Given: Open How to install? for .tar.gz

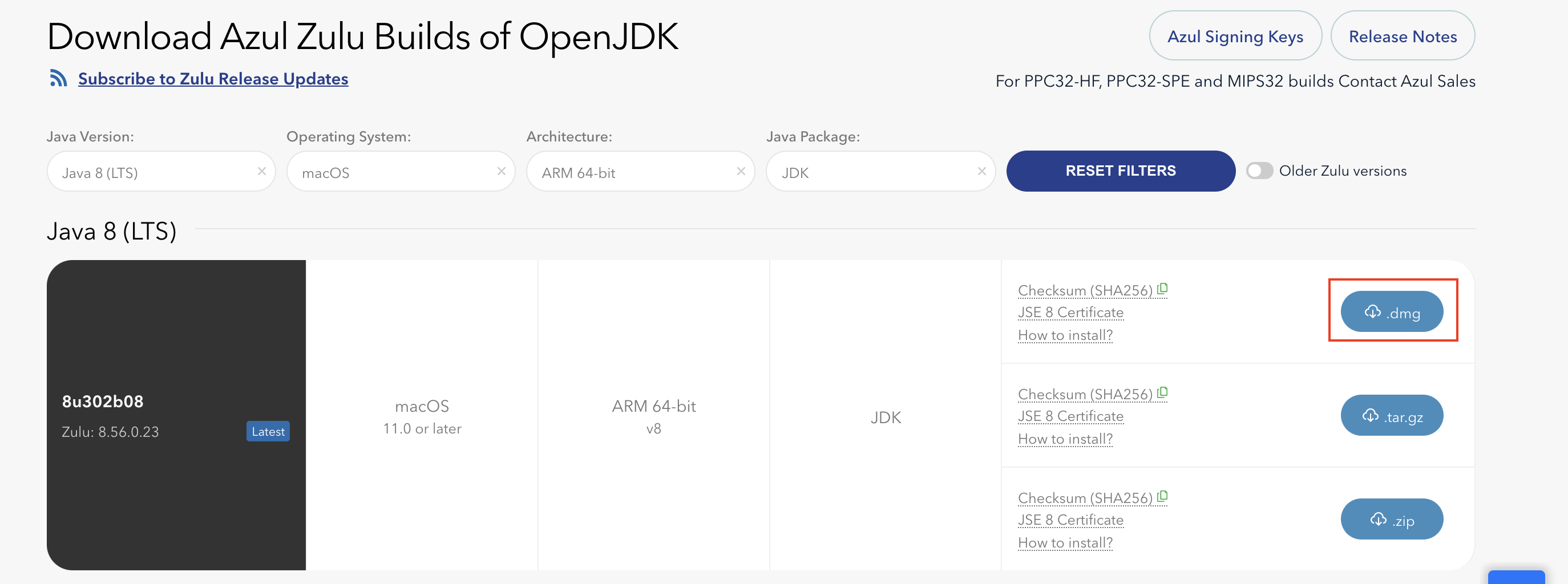Looking at the screenshot, I should (x=1065, y=439).
